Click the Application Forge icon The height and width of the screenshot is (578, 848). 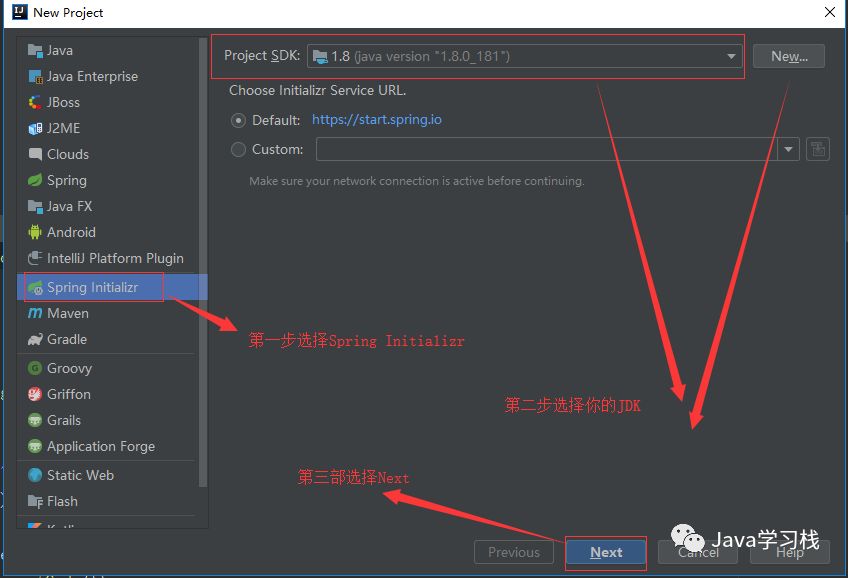(x=35, y=447)
